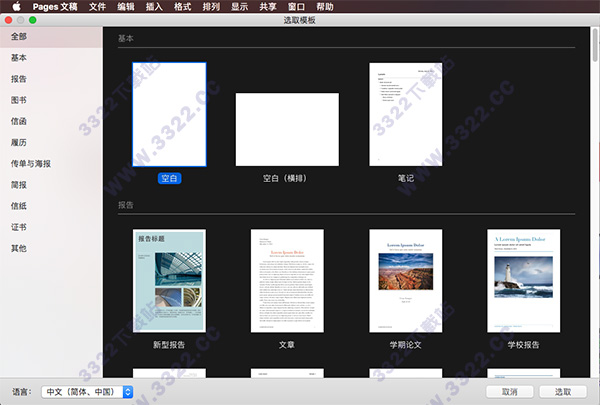The image size is (600, 405).
Task: Open the 窗口 menu
Action: pos(296,7)
